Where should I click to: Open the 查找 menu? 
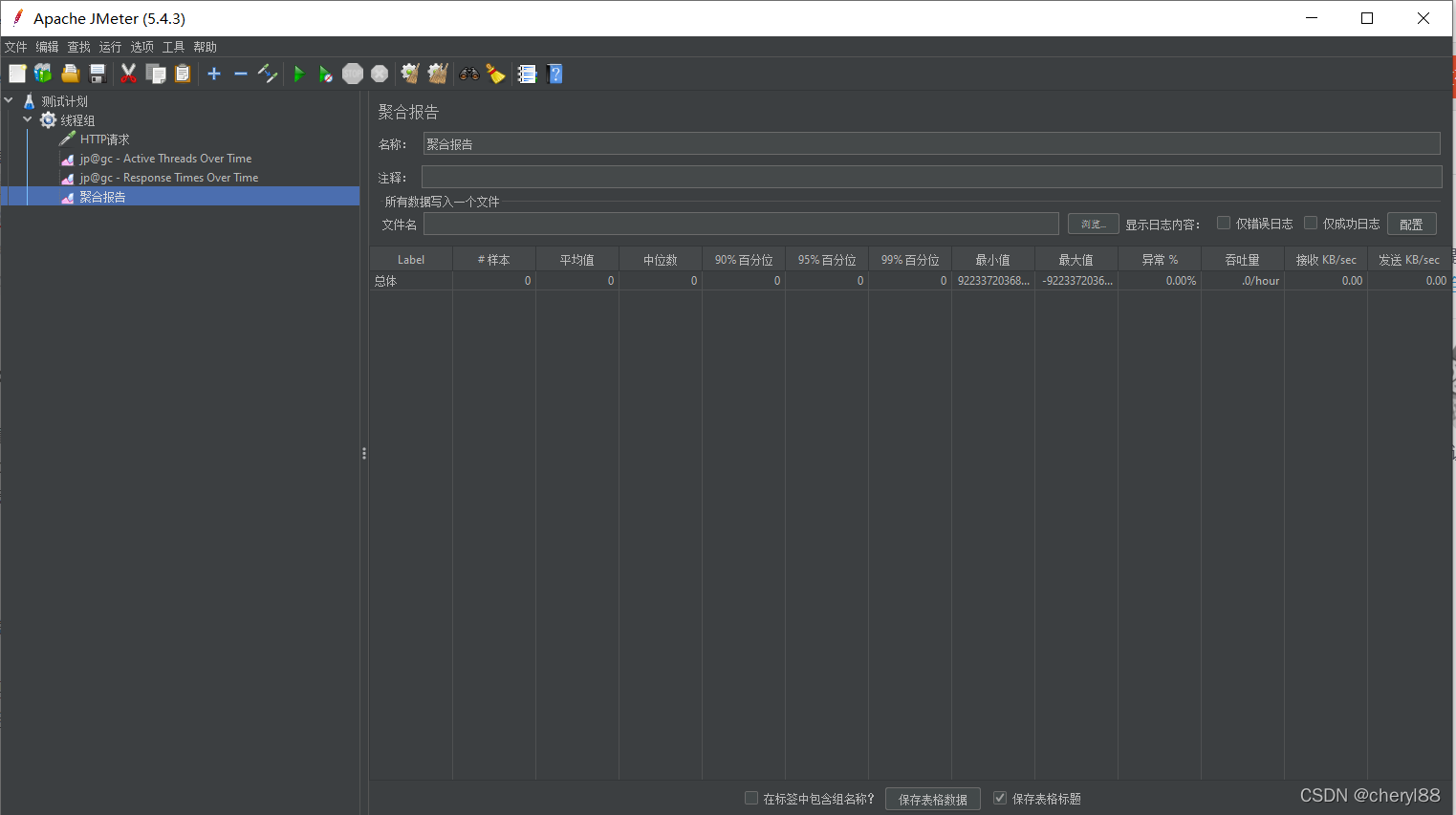tap(78, 47)
